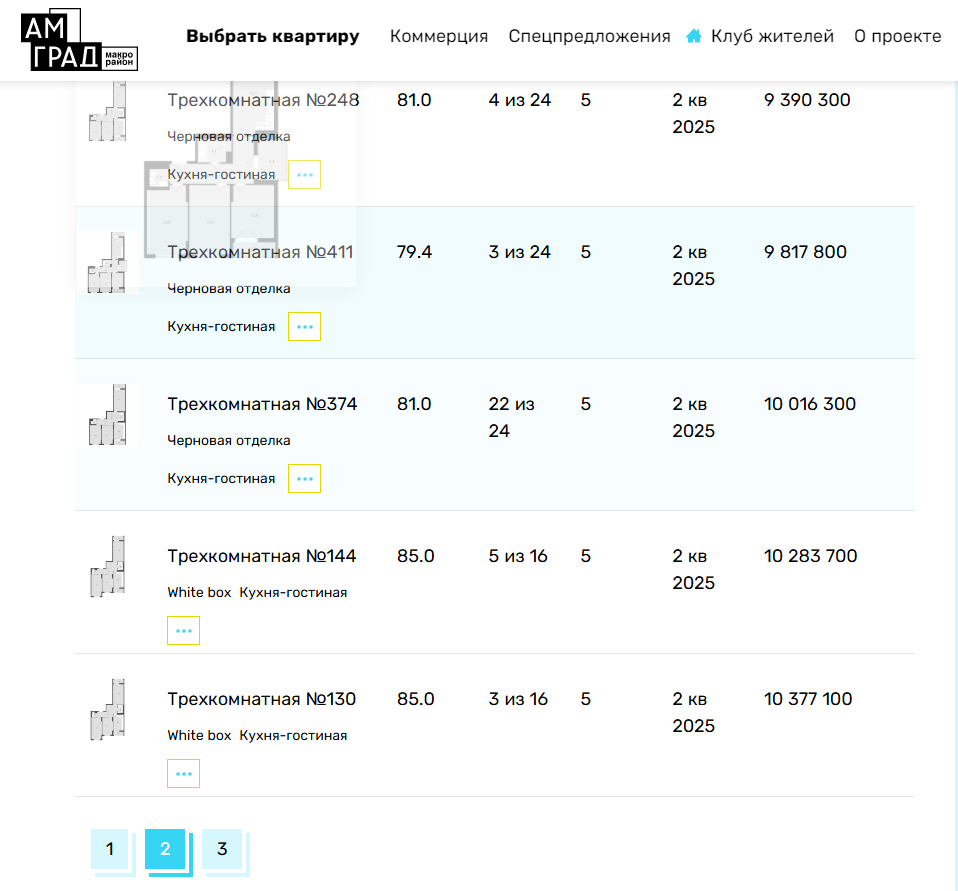The height and width of the screenshot is (891, 958).
Task: Open Спецпредложения menu item
Action: coord(589,36)
